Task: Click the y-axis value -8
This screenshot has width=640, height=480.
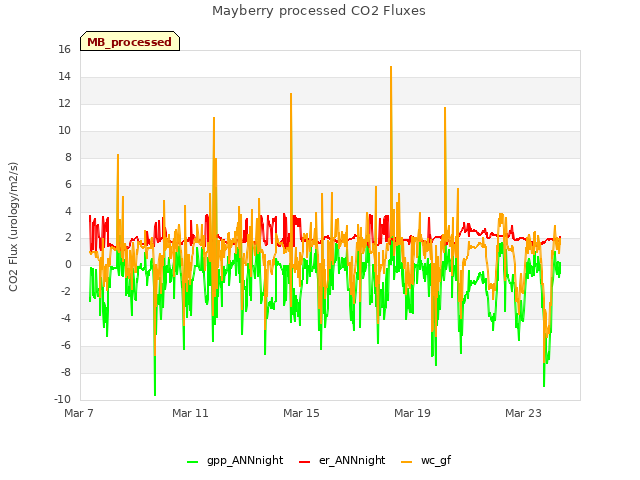Action: (66, 372)
